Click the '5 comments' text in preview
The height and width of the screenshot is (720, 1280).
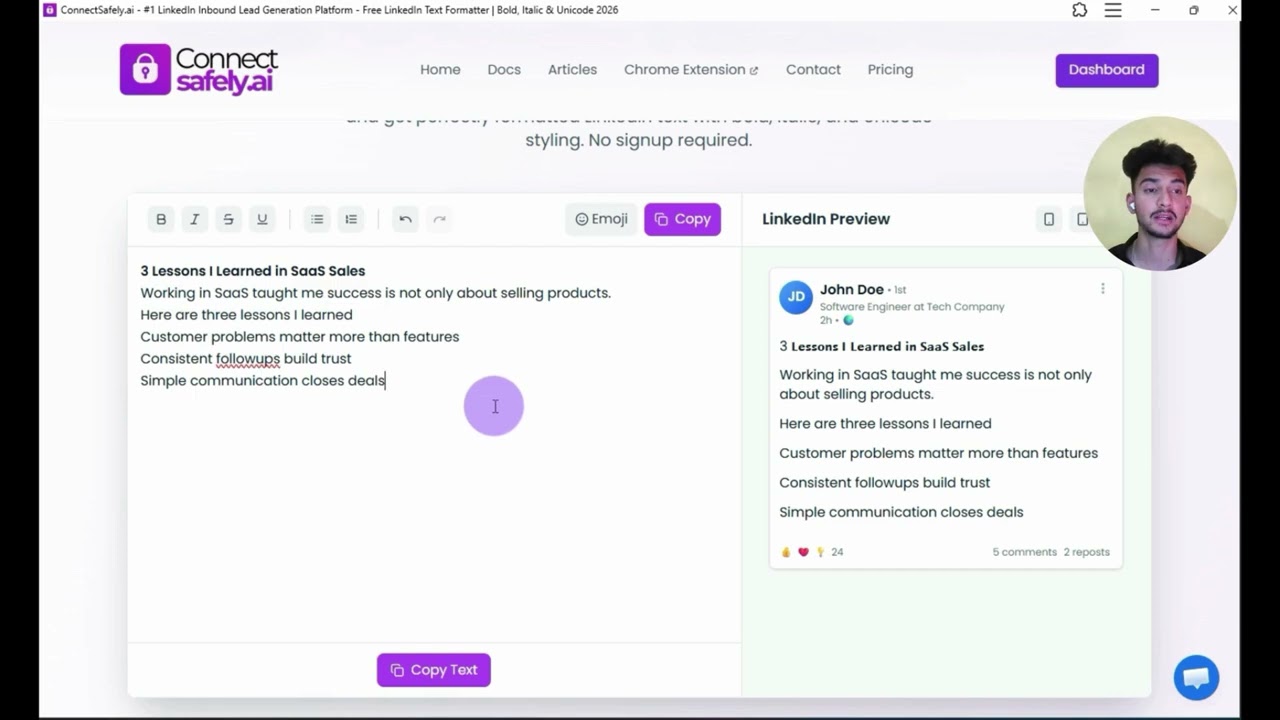[x=1024, y=552]
